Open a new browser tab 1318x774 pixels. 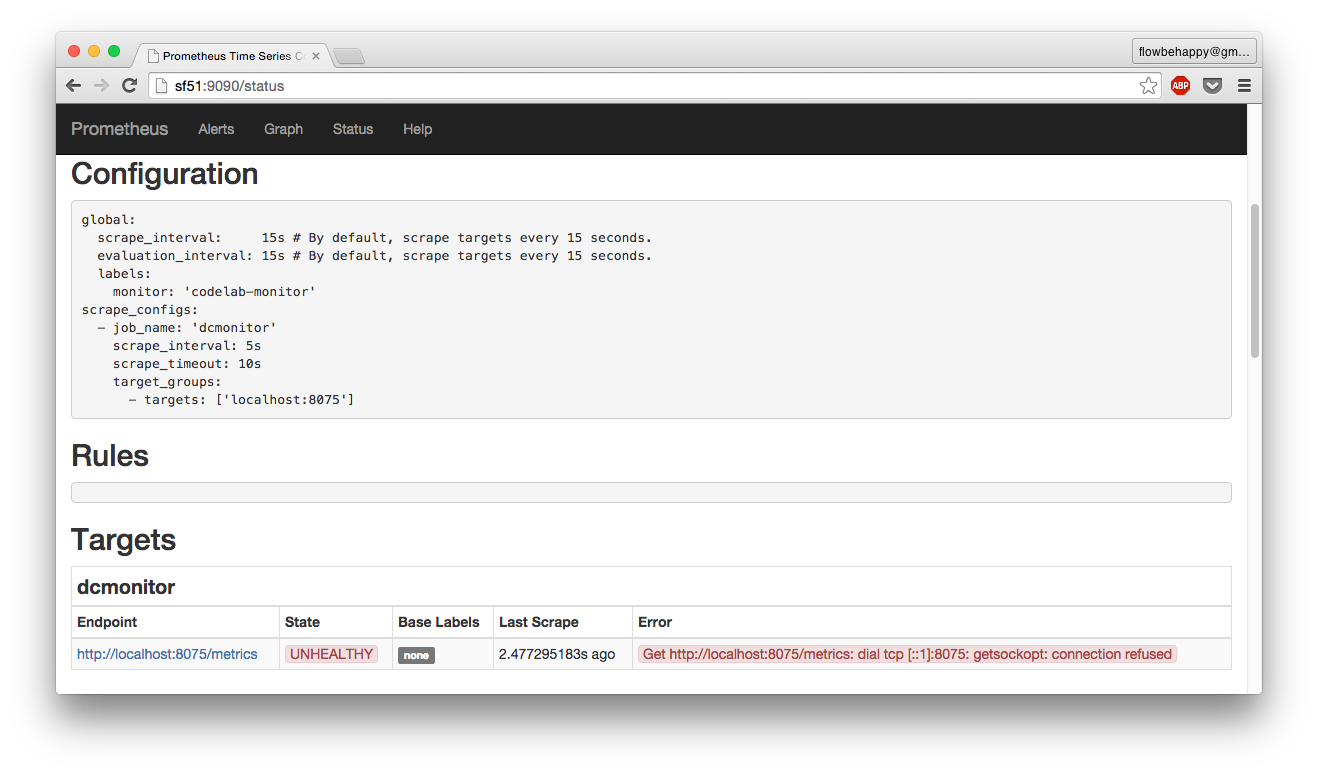pos(348,57)
